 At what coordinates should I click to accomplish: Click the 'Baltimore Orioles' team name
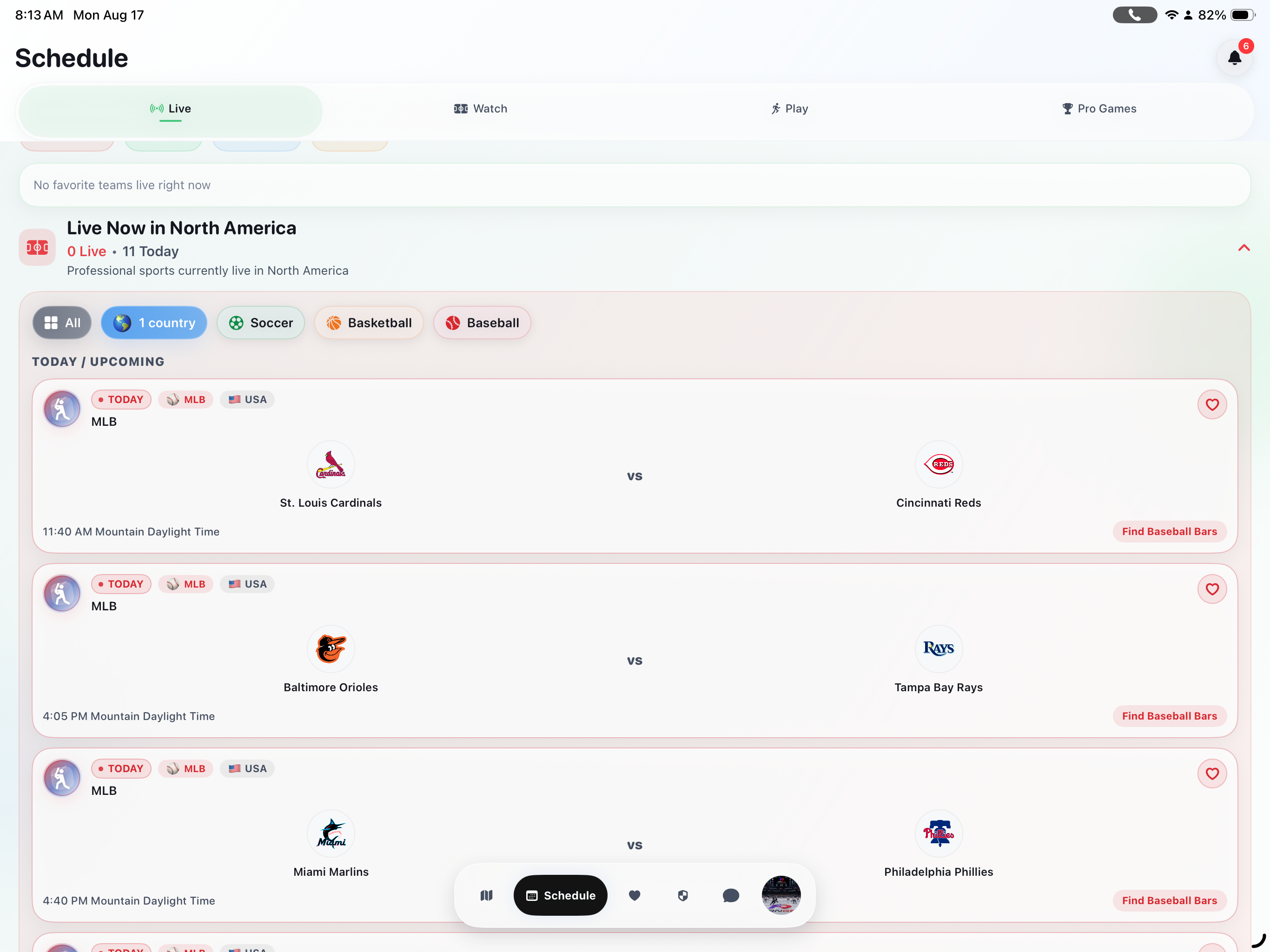click(331, 688)
